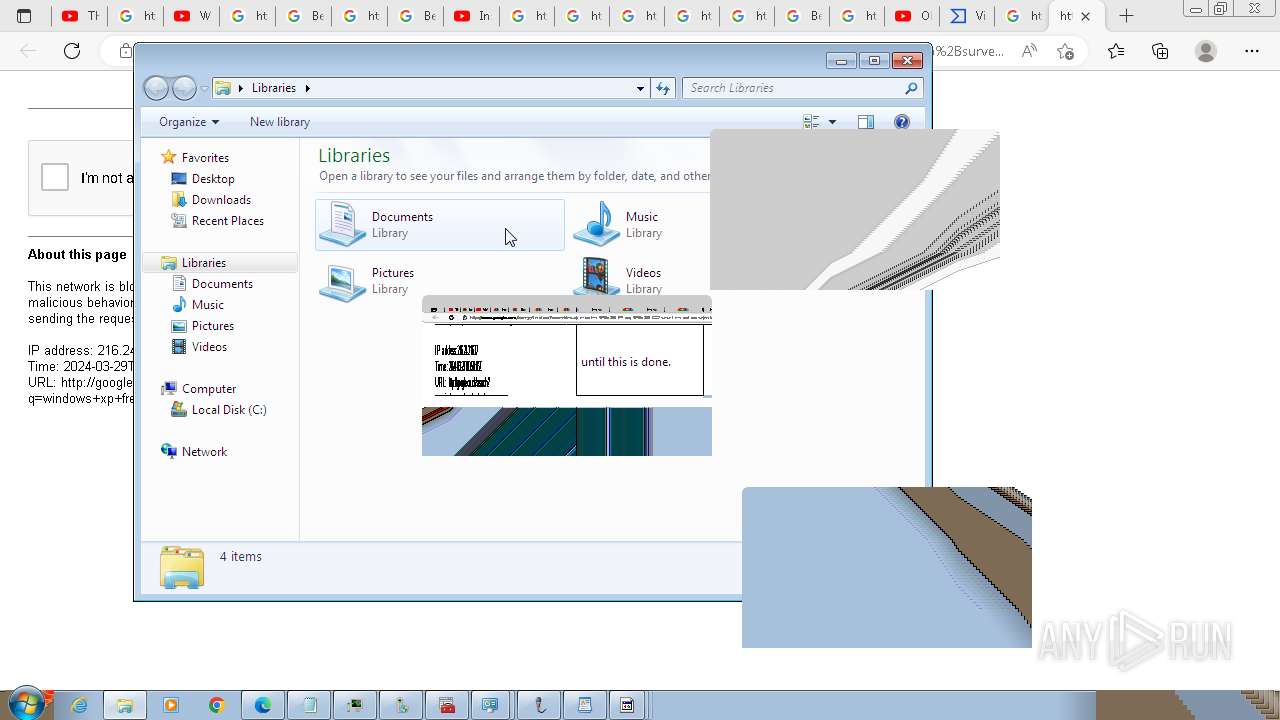This screenshot has height=720, width=1280.
Task: Click the search magnifier in Explorer
Action: 911,88
